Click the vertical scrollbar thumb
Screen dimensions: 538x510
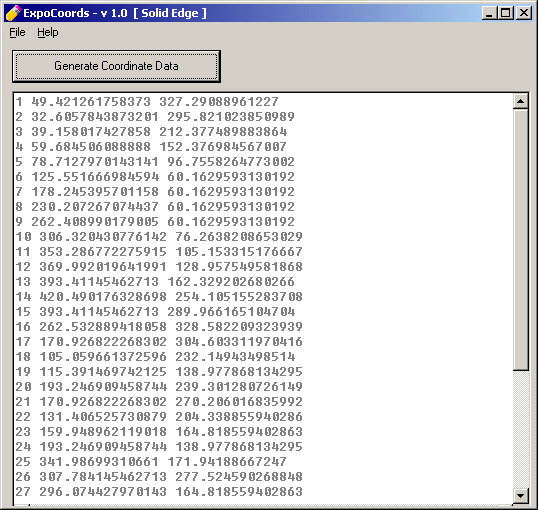(x=521, y=240)
